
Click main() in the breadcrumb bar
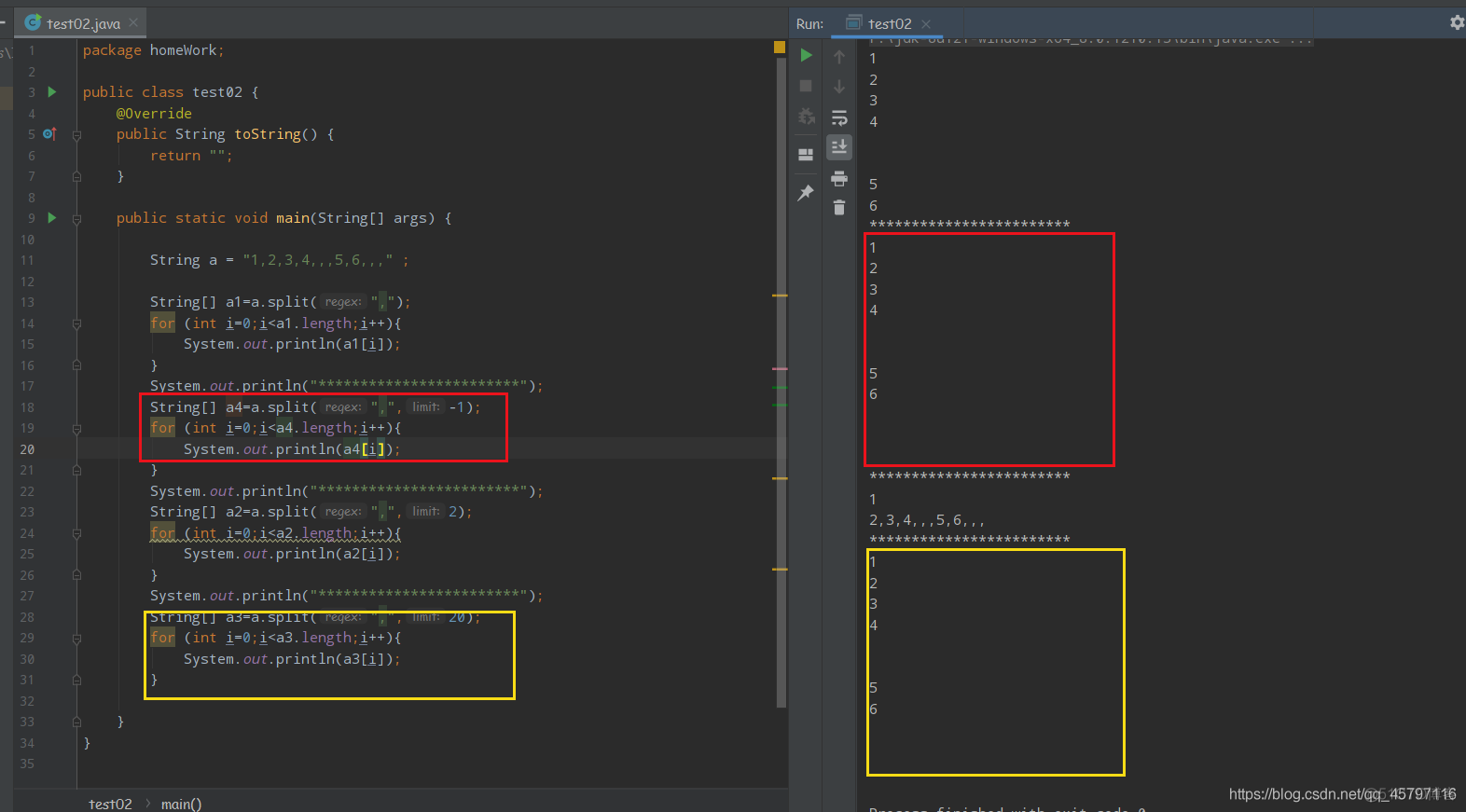181,804
